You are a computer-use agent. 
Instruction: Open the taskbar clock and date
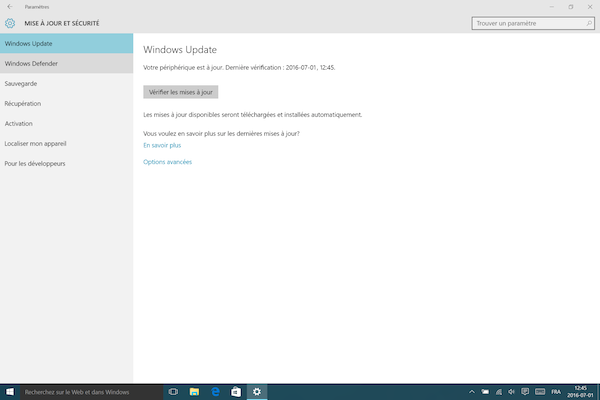pos(580,392)
